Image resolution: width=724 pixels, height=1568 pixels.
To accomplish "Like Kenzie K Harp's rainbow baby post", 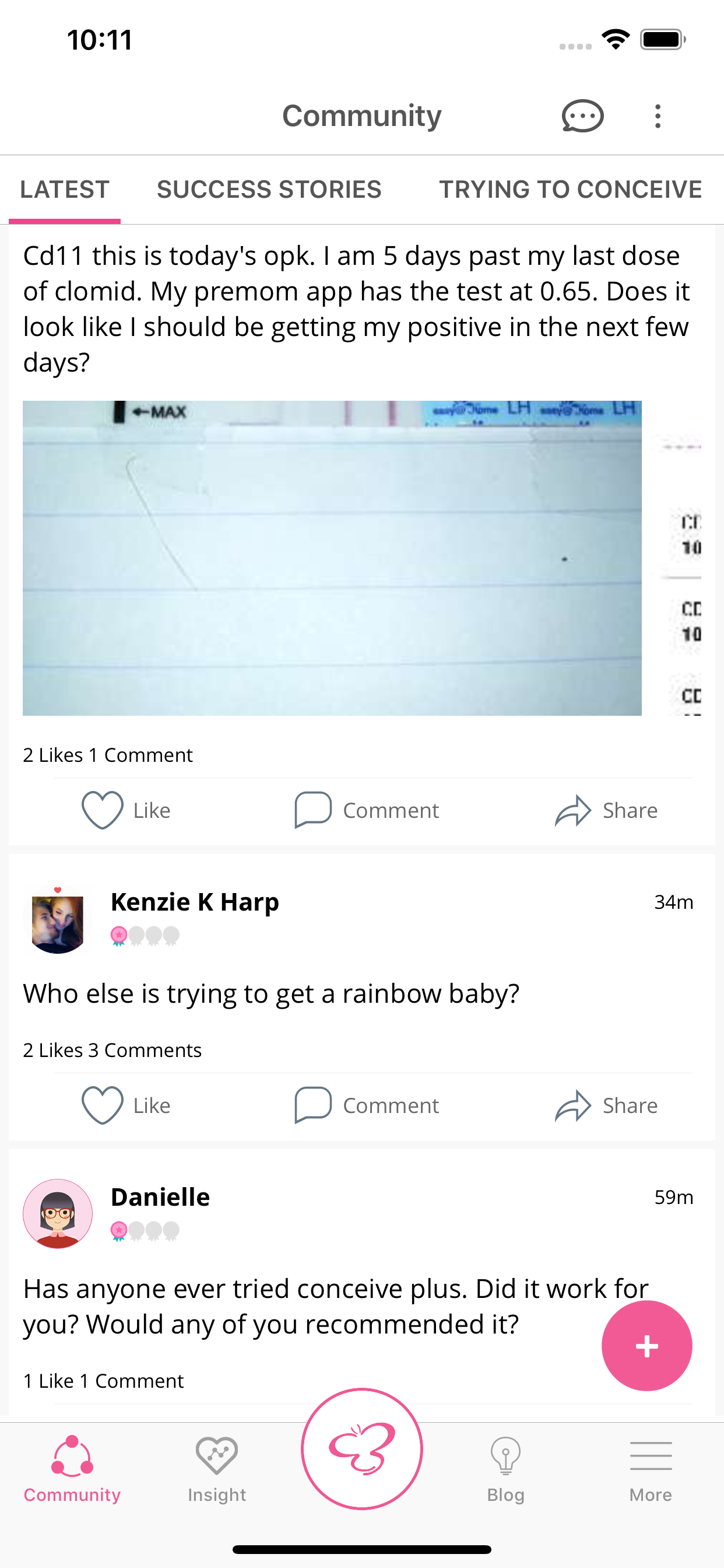I will tap(126, 1105).
